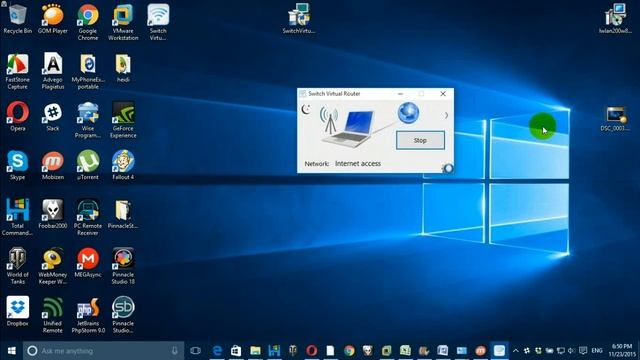Select the VMware Workstation desktop shortcut
Screen dimensions: 640x360
[x=123, y=22]
